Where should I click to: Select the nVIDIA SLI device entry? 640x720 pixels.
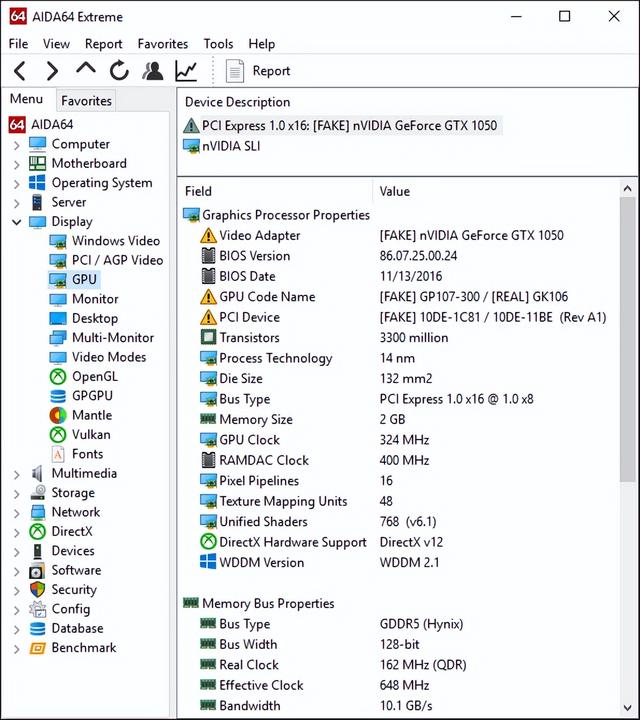[x=222, y=146]
